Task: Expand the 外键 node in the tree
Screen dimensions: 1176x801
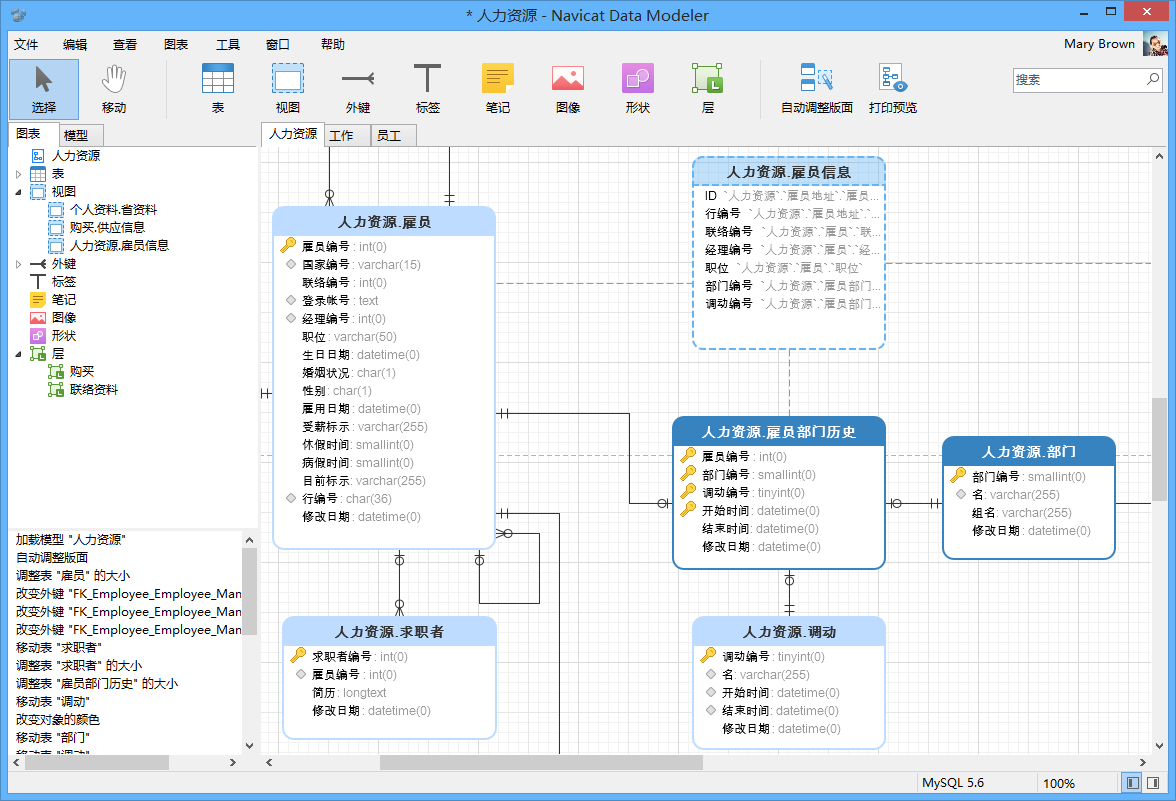Action: [x=19, y=264]
